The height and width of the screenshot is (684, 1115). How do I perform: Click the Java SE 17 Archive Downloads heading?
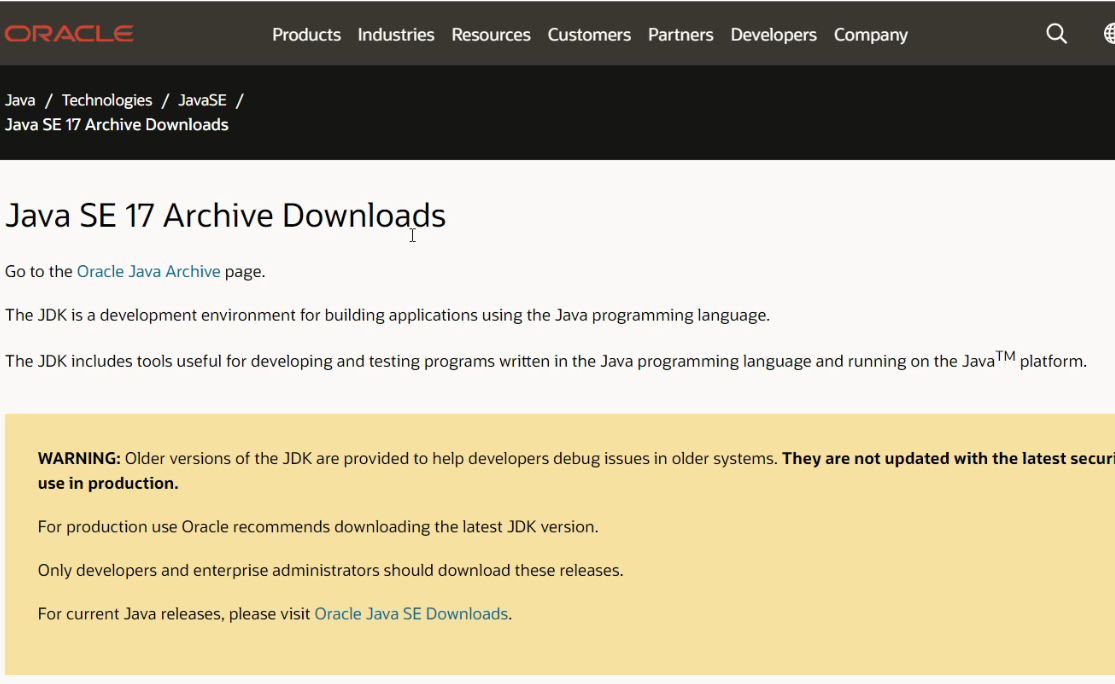(225, 215)
